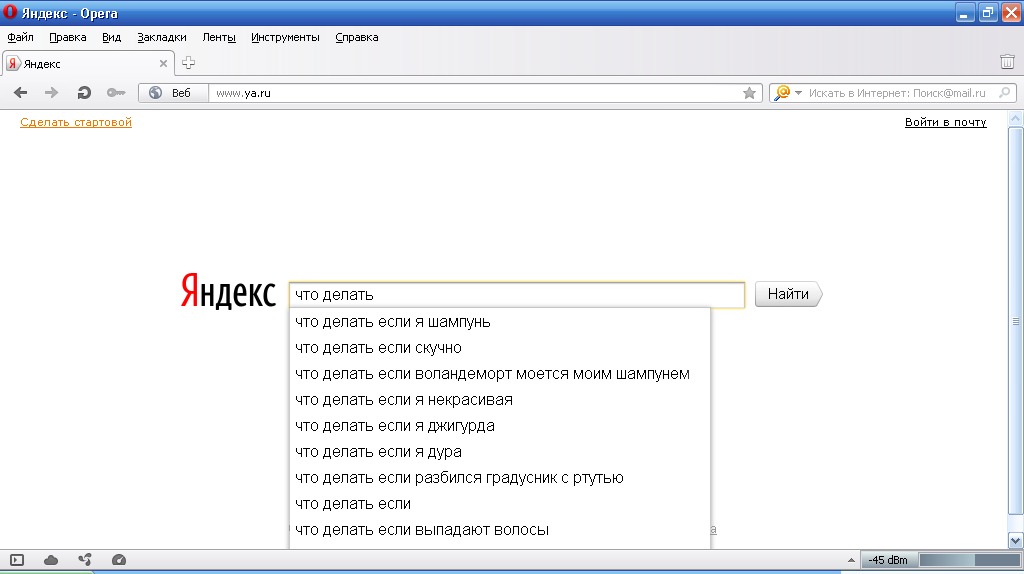Focus the Yandex search input field
Image resolution: width=1024 pixels, height=574 pixels.
(517, 295)
